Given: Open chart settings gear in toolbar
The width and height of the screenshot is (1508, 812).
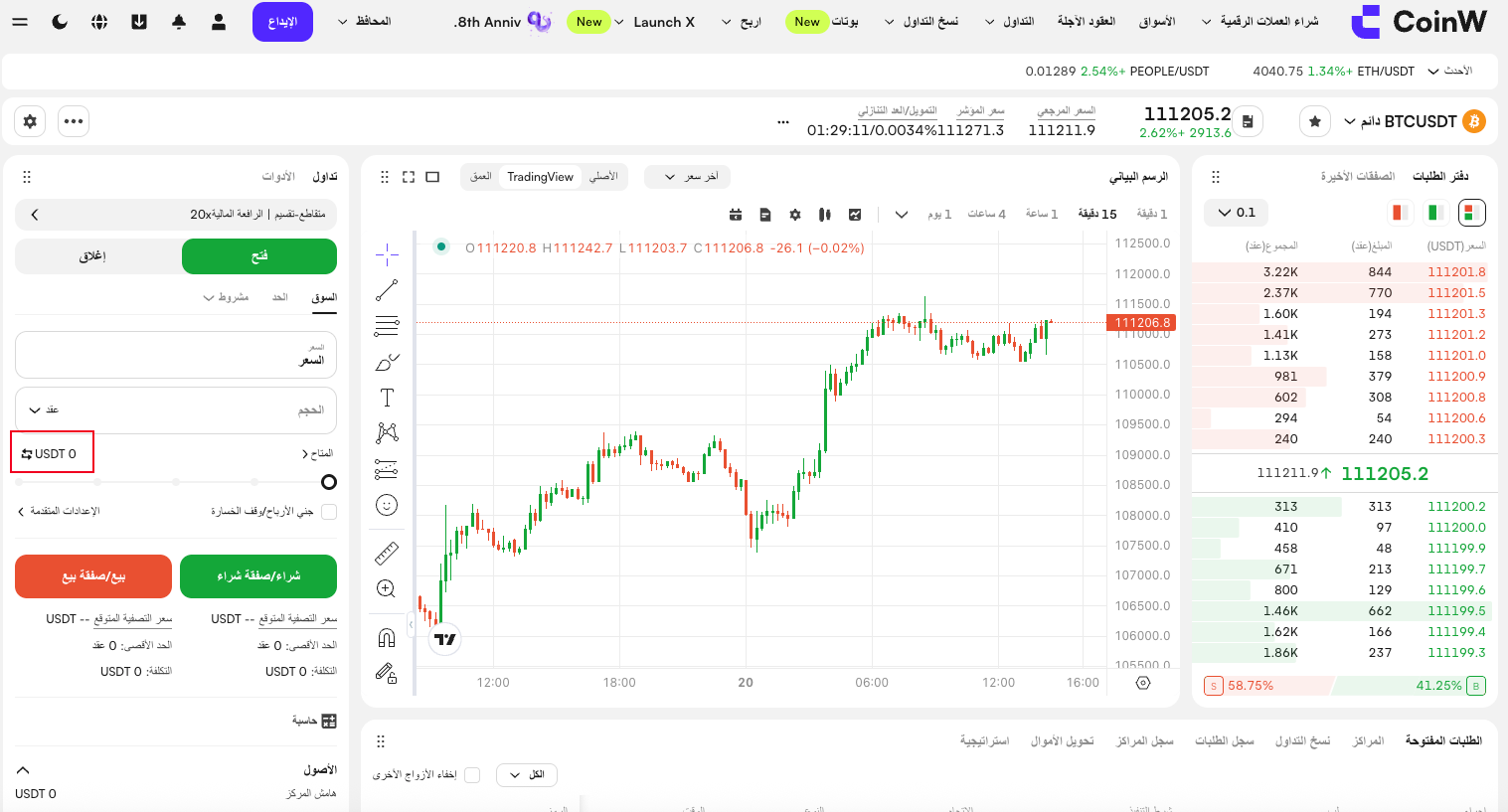Looking at the screenshot, I should tap(795, 214).
